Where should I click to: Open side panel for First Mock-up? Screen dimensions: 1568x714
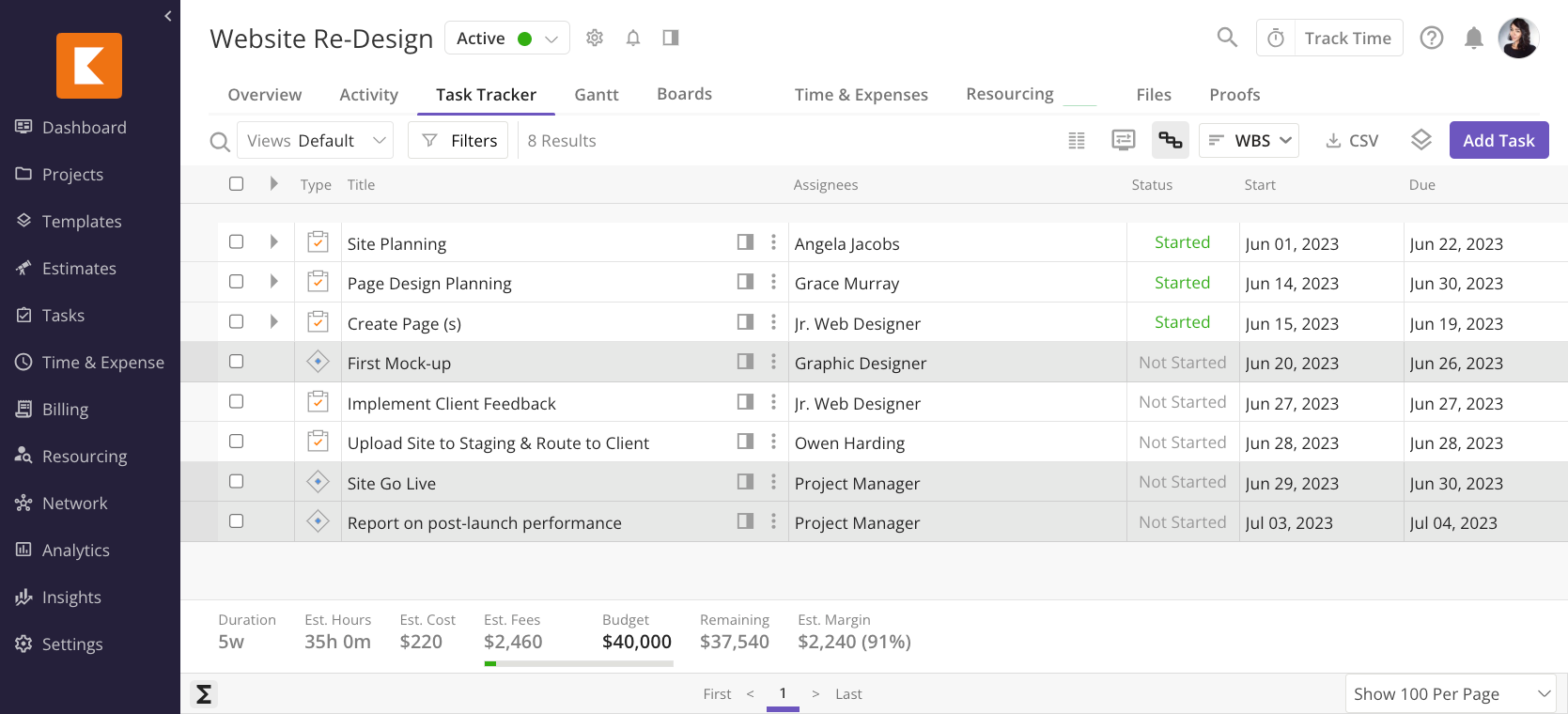point(745,362)
